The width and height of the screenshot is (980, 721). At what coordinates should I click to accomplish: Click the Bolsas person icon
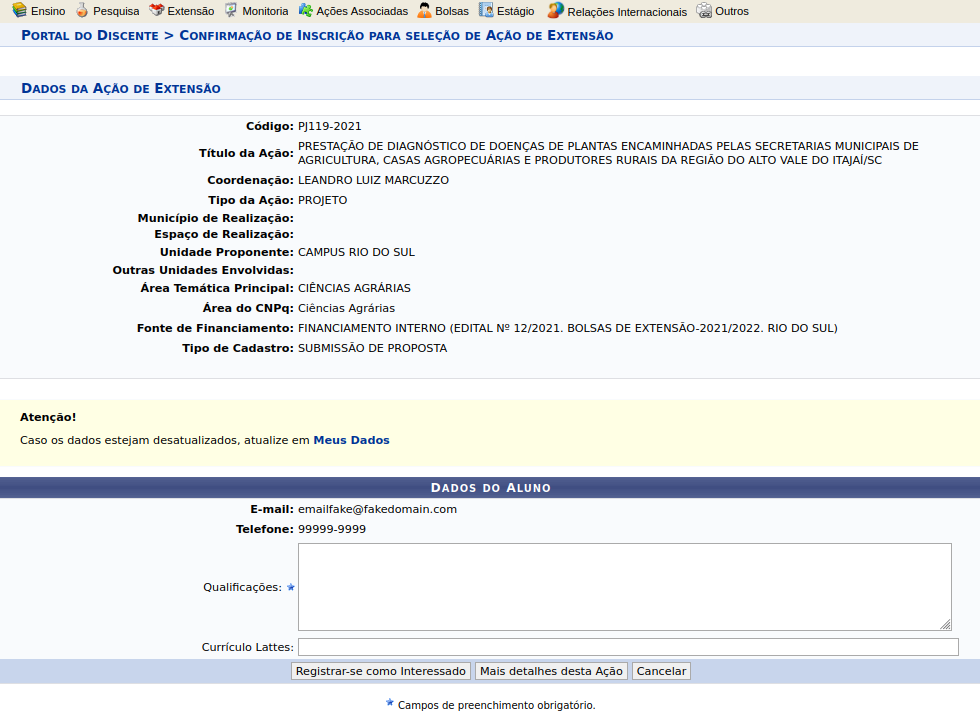pyautogui.click(x=424, y=10)
